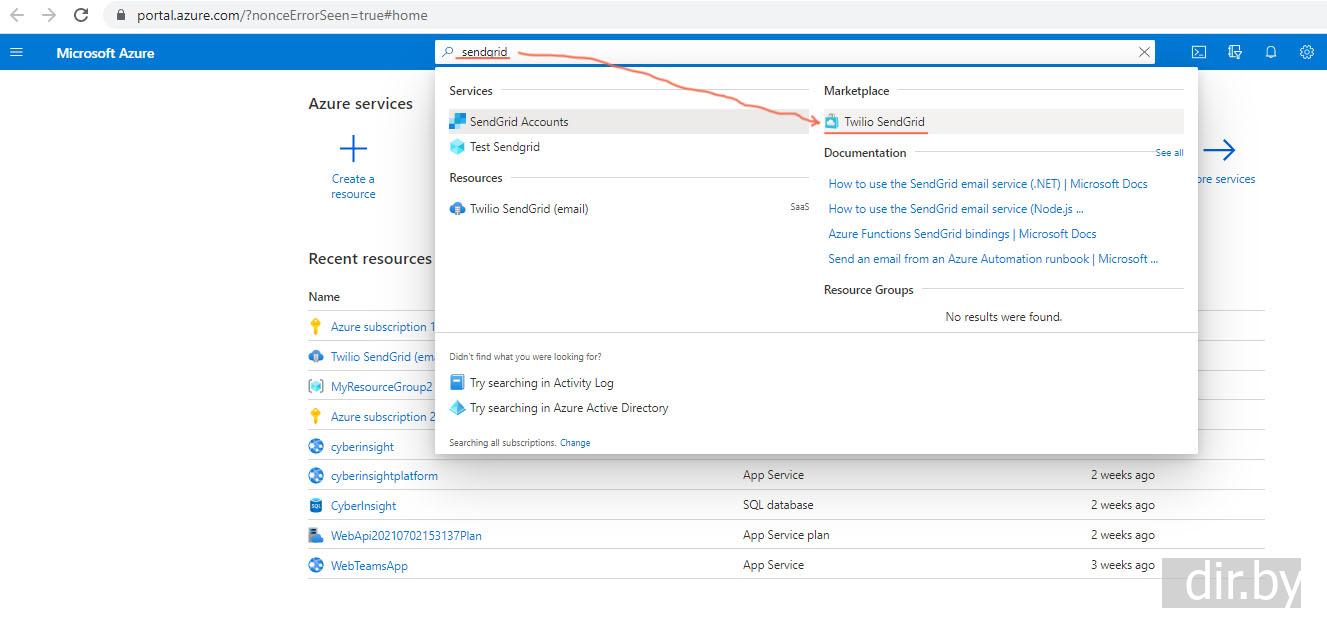The height and width of the screenshot is (620, 1327).
Task: Click Try searching in Azure Active Directory
Action: 568,408
